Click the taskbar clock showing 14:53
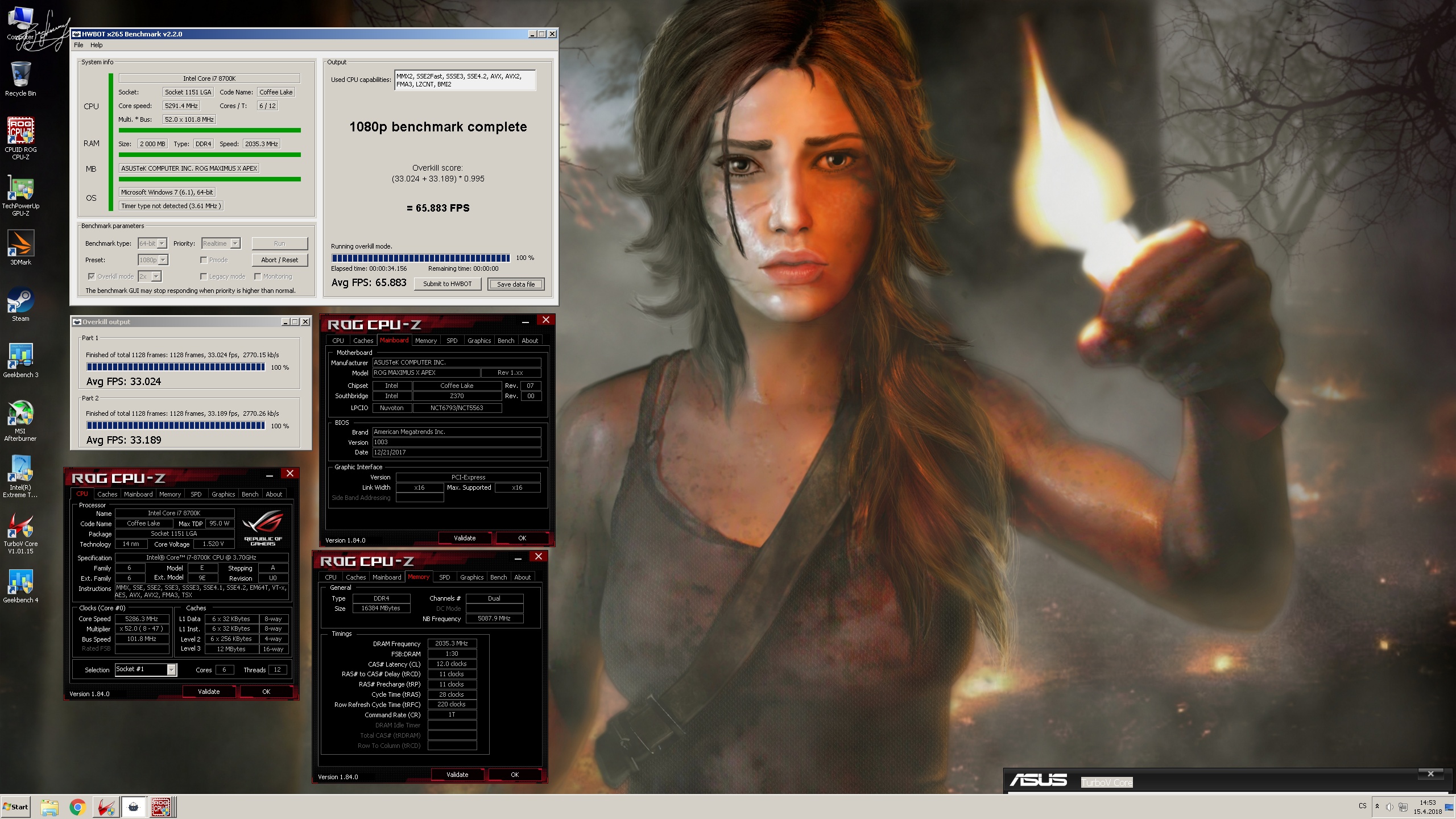Image resolution: width=1456 pixels, height=819 pixels. pyautogui.click(x=1428, y=806)
